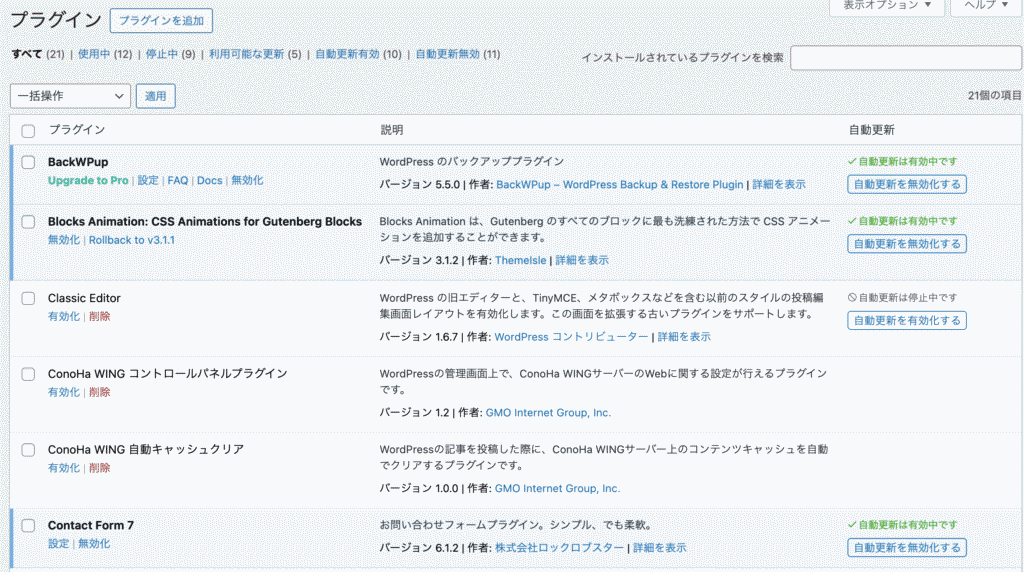Expand the 表示オプション panel

[x=886, y=6]
